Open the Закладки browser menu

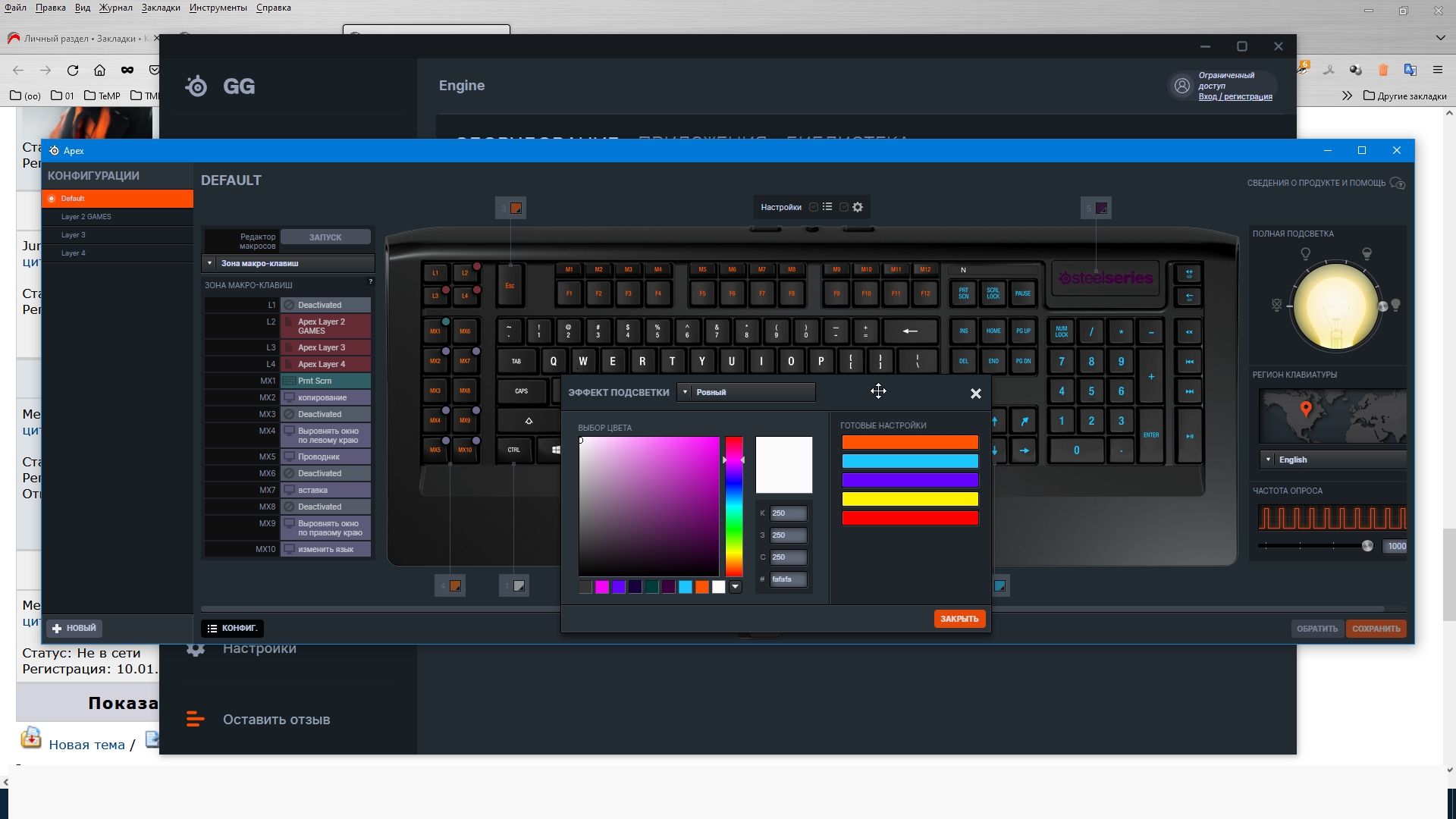pos(160,8)
